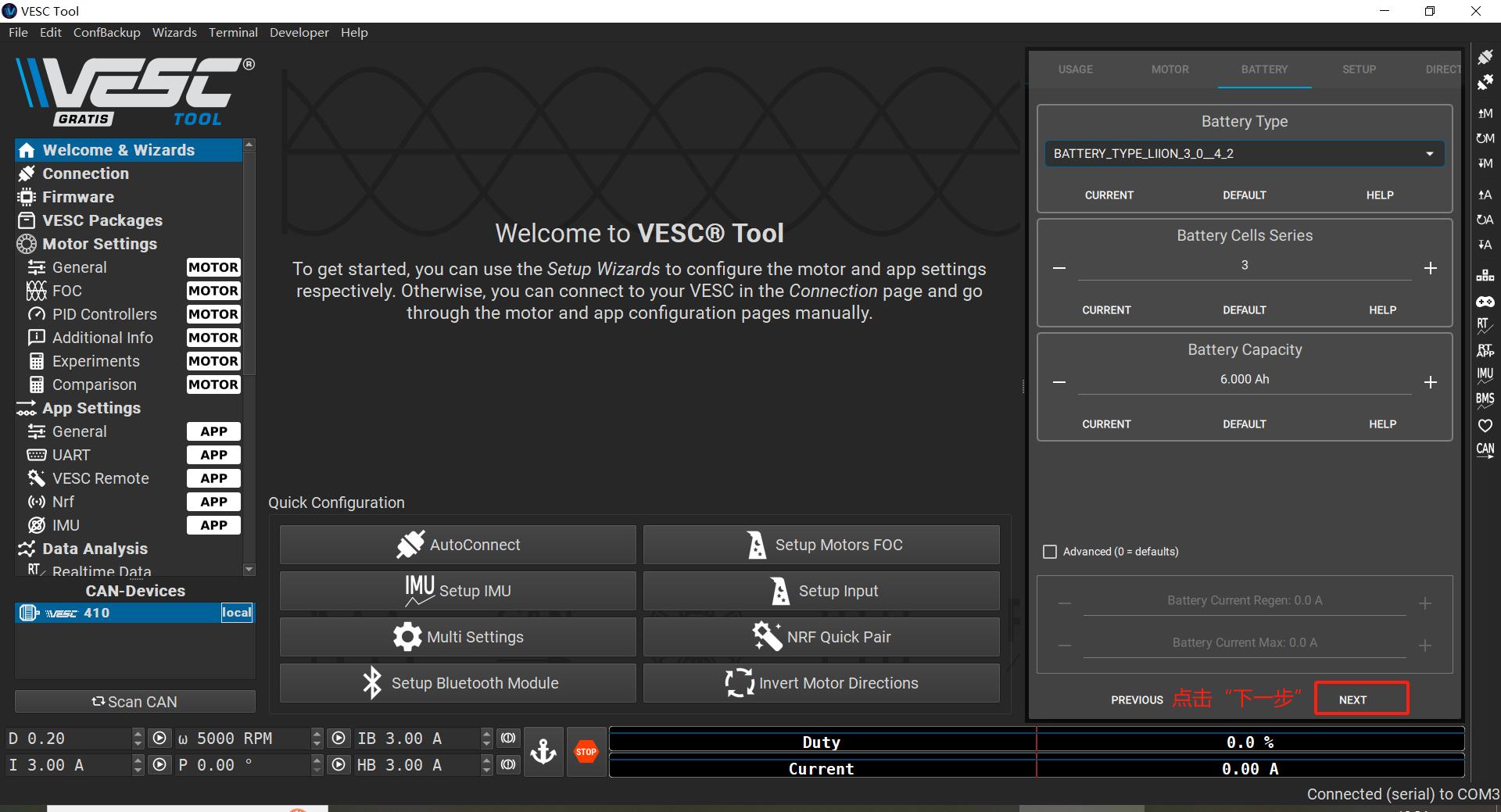This screenshot has width=1501, height=812.
Task: Open the Battery Type dropdown
Action: click(1245, 153)
